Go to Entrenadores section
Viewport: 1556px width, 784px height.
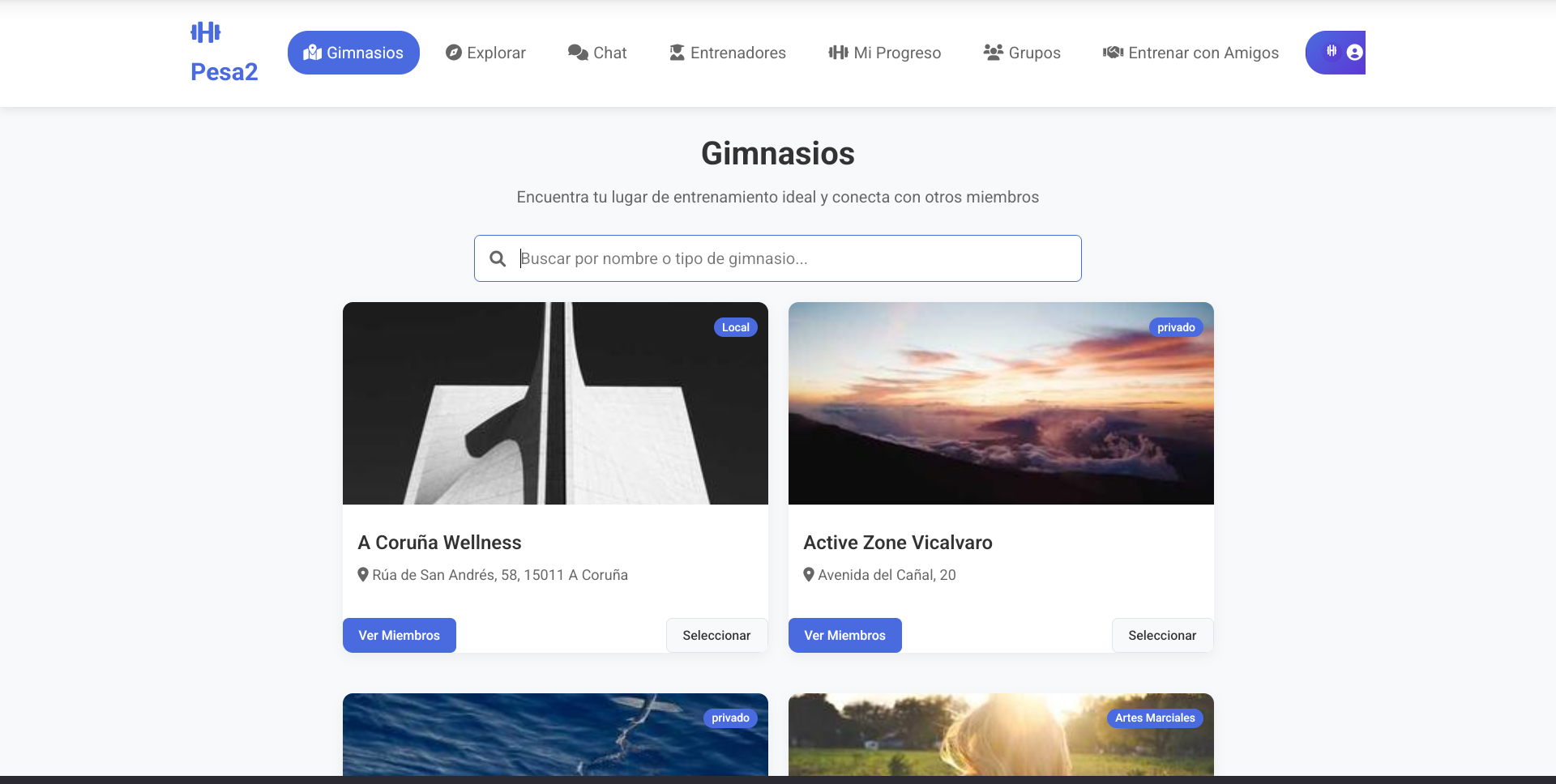[728, 53]
